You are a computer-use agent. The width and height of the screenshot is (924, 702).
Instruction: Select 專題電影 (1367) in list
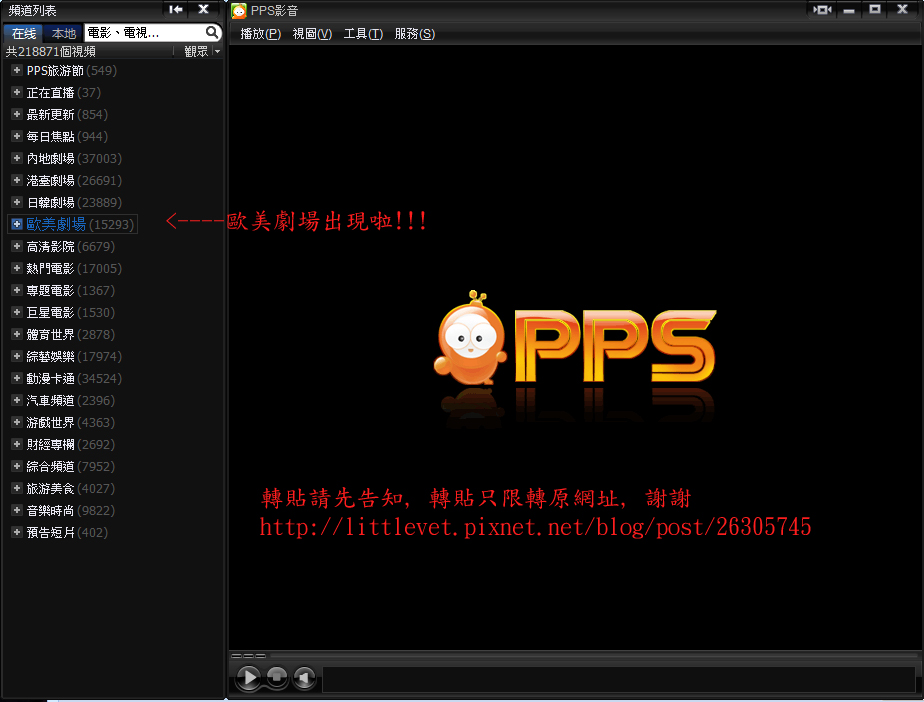71,291
